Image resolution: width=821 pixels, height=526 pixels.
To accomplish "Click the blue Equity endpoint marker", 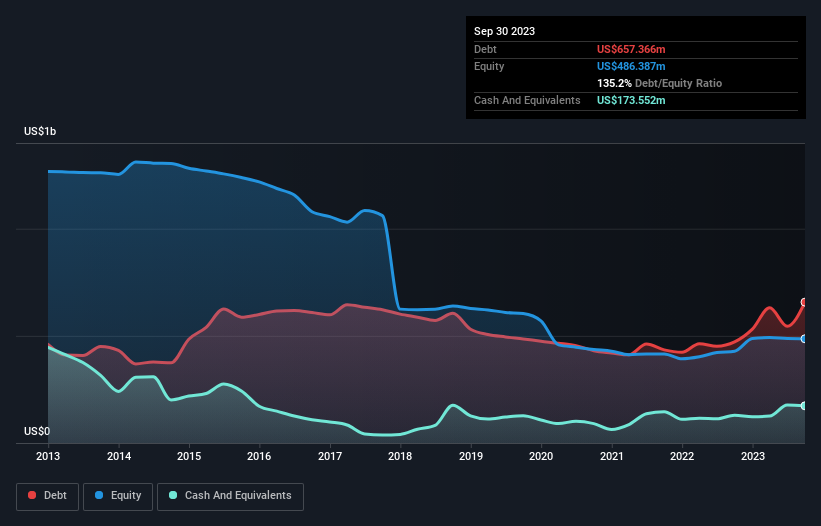I will [804, 339].
